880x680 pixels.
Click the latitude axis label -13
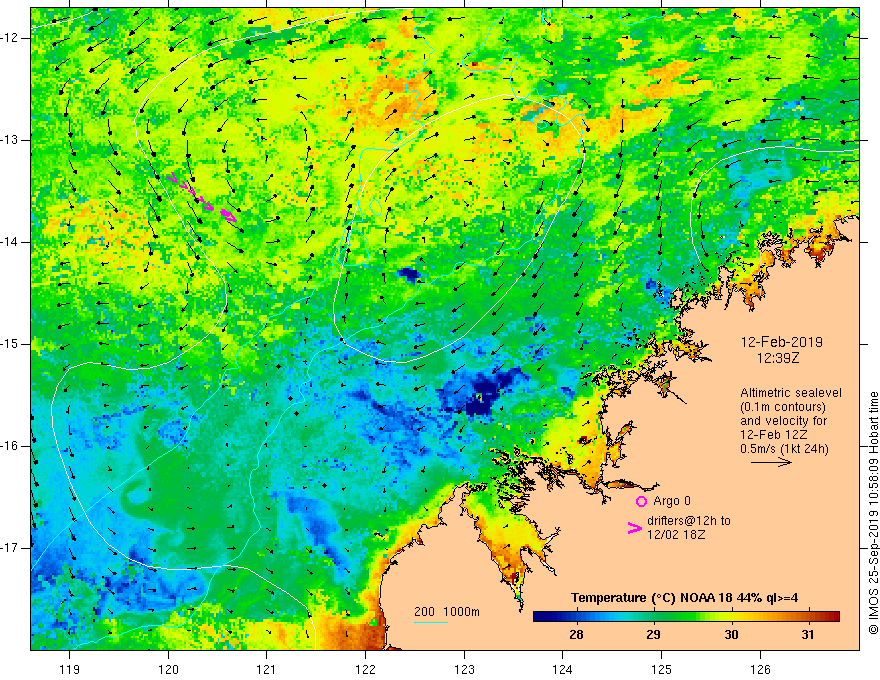pyautogui.click(x=11, y=140)
